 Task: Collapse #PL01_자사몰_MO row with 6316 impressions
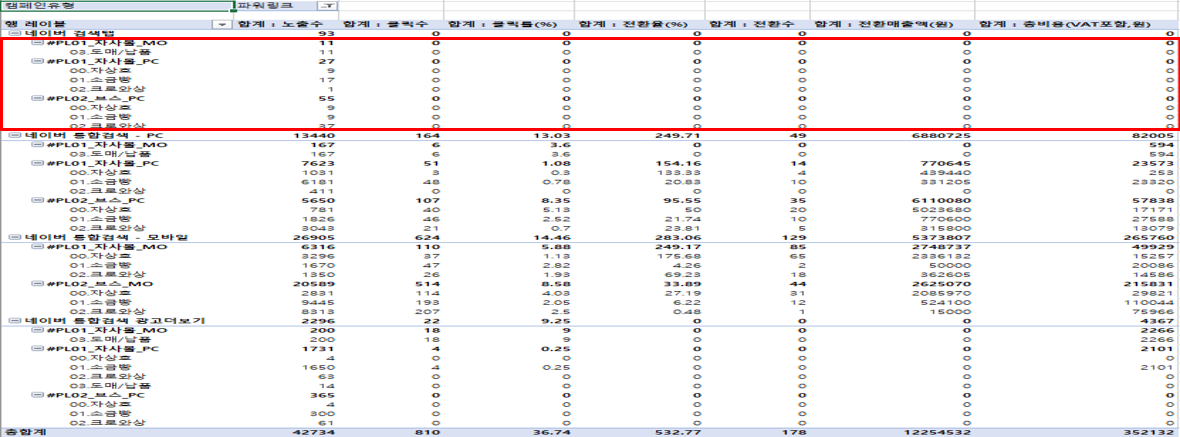(38, 247)
